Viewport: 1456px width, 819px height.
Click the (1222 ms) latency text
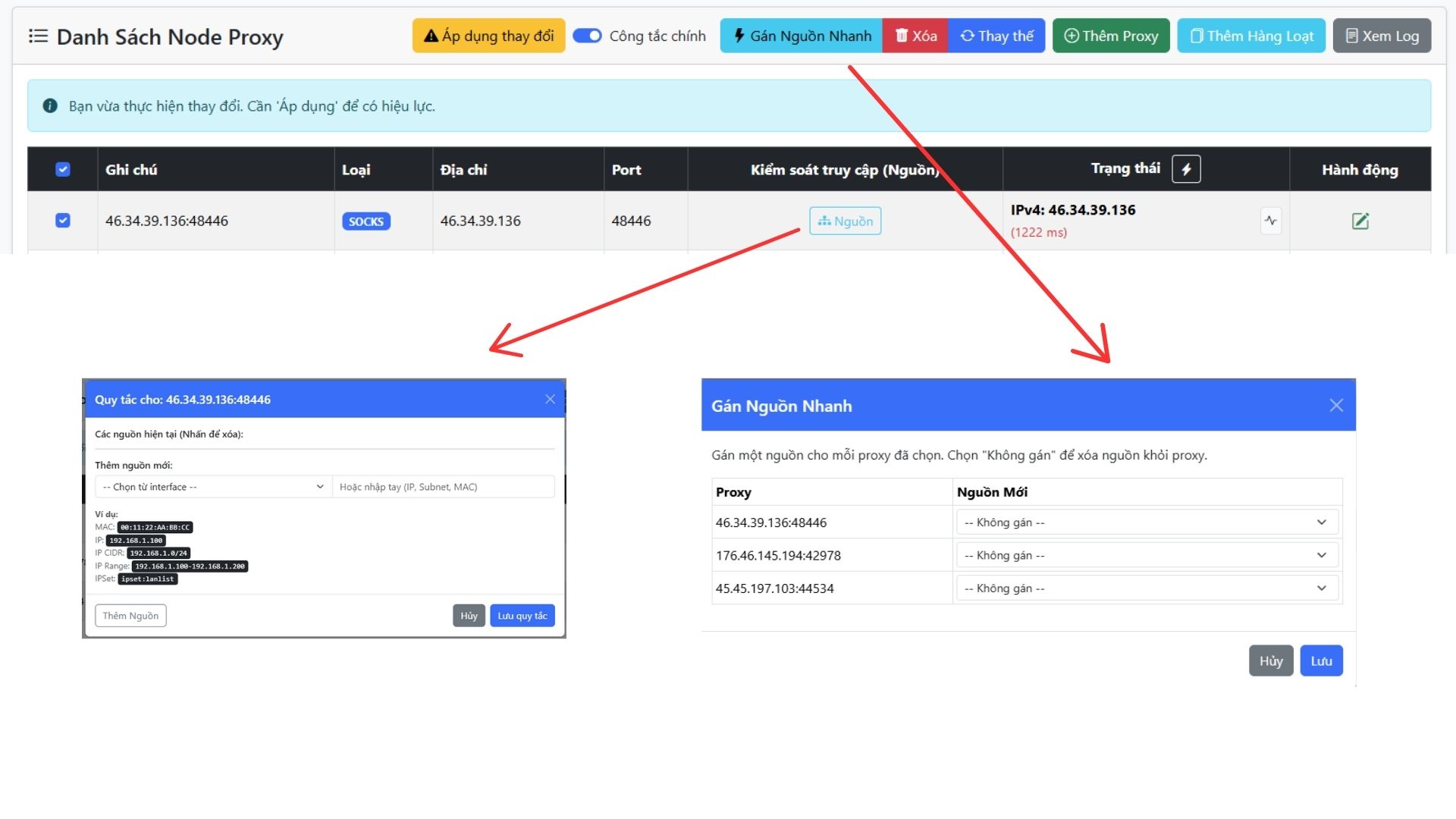(1039, 232)
